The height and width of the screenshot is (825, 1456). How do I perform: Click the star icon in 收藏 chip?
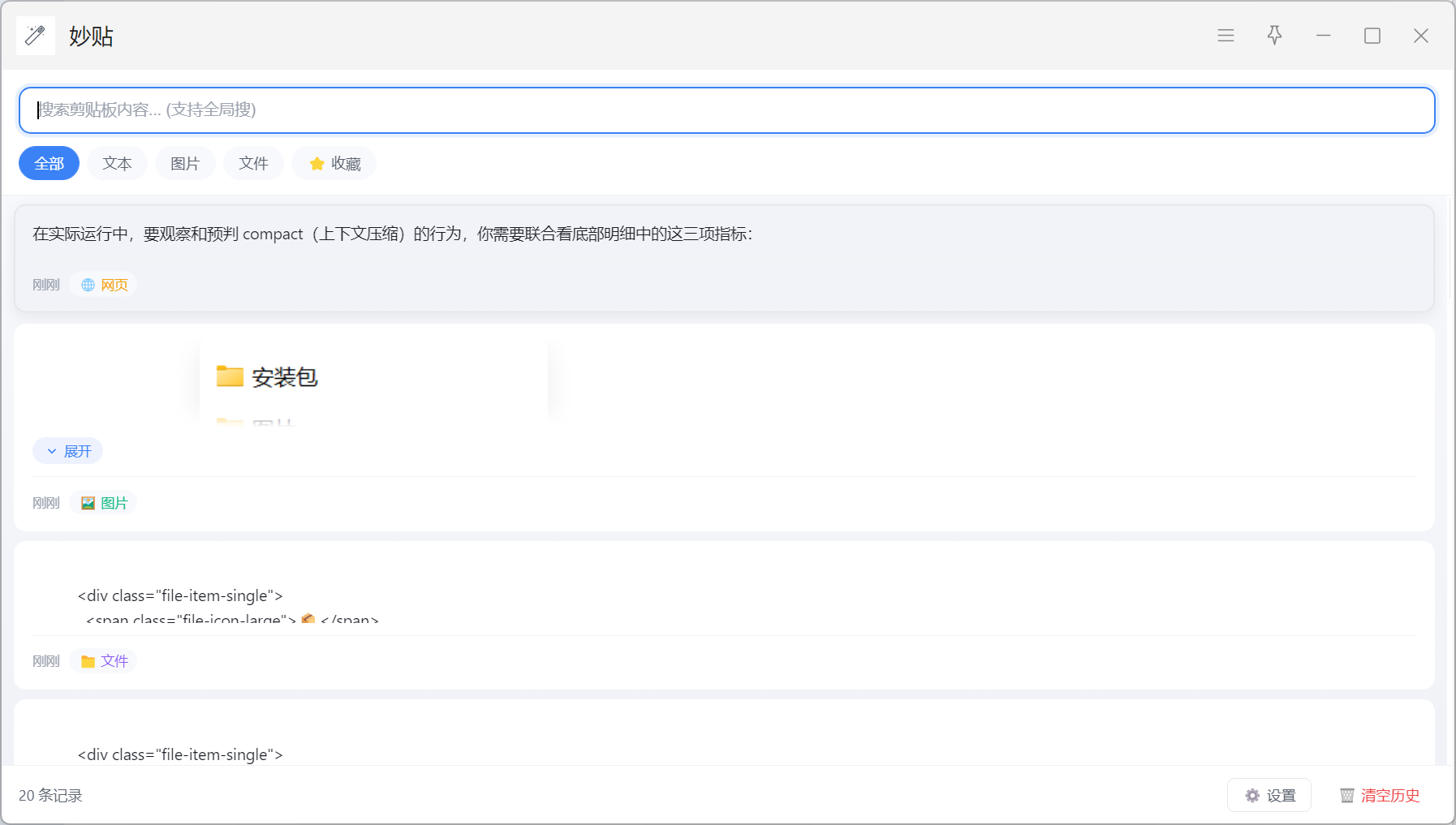coord(317,164)
